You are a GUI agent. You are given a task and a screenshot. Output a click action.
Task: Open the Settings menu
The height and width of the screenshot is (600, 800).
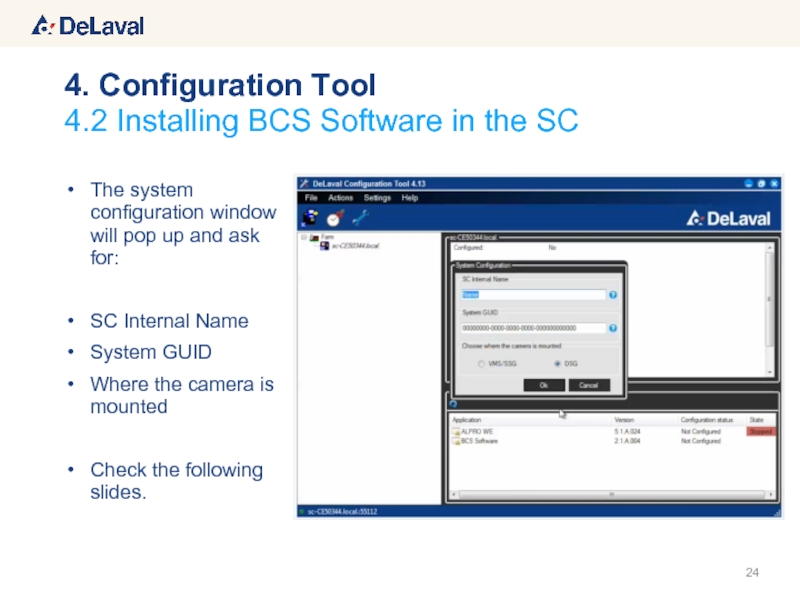click(x=377, y=197)
